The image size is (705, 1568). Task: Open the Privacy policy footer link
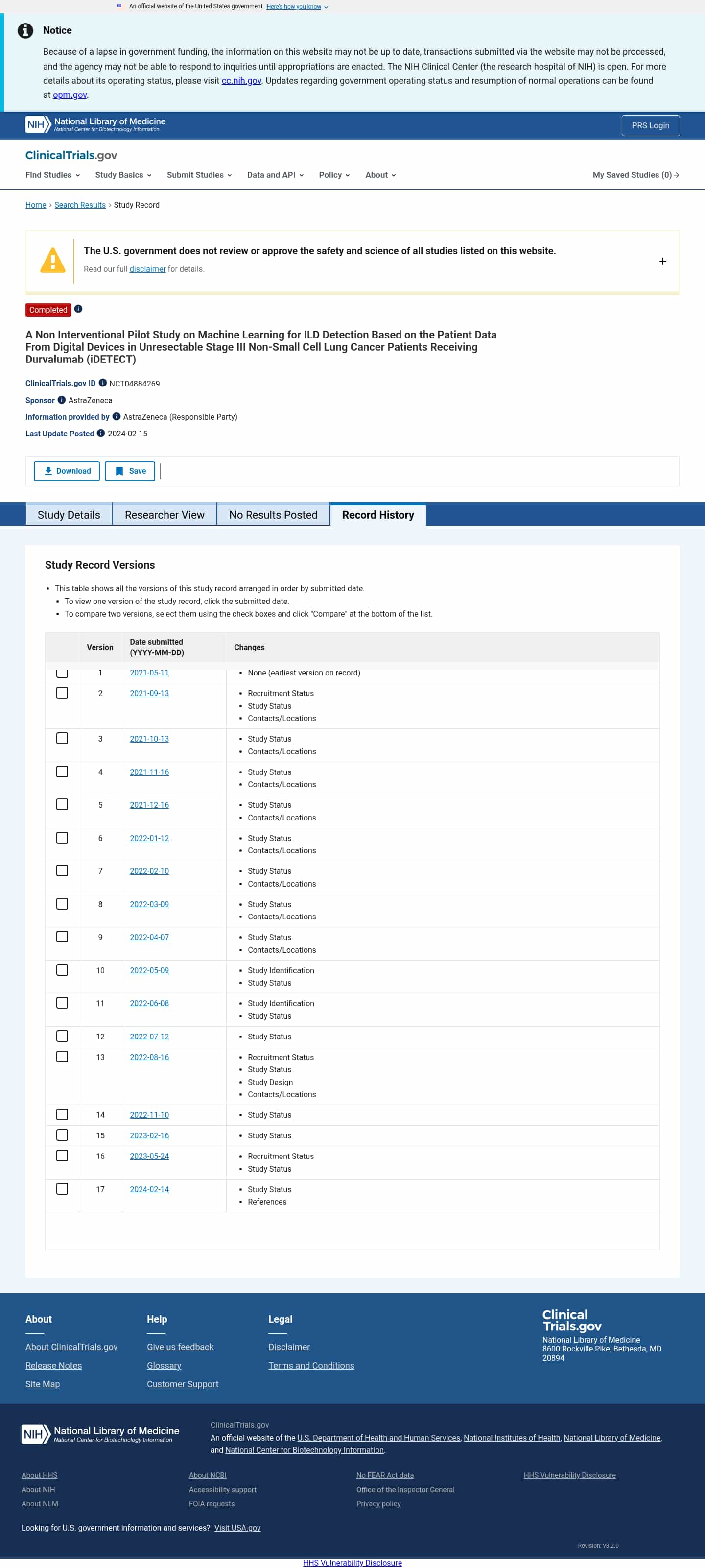pyautogui.click(x=378, y=1503)
